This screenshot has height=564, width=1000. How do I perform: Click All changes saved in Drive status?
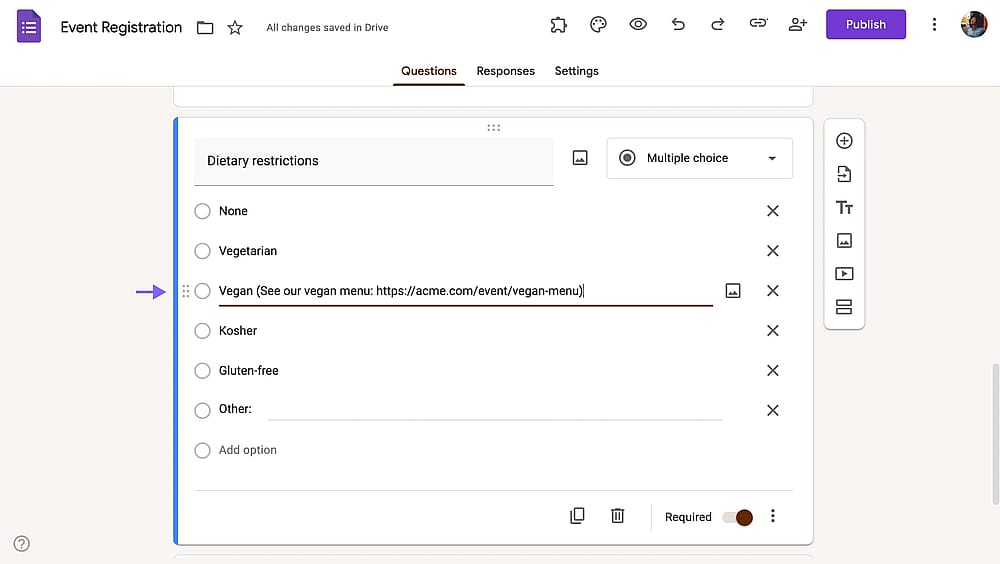pos(327,27)
